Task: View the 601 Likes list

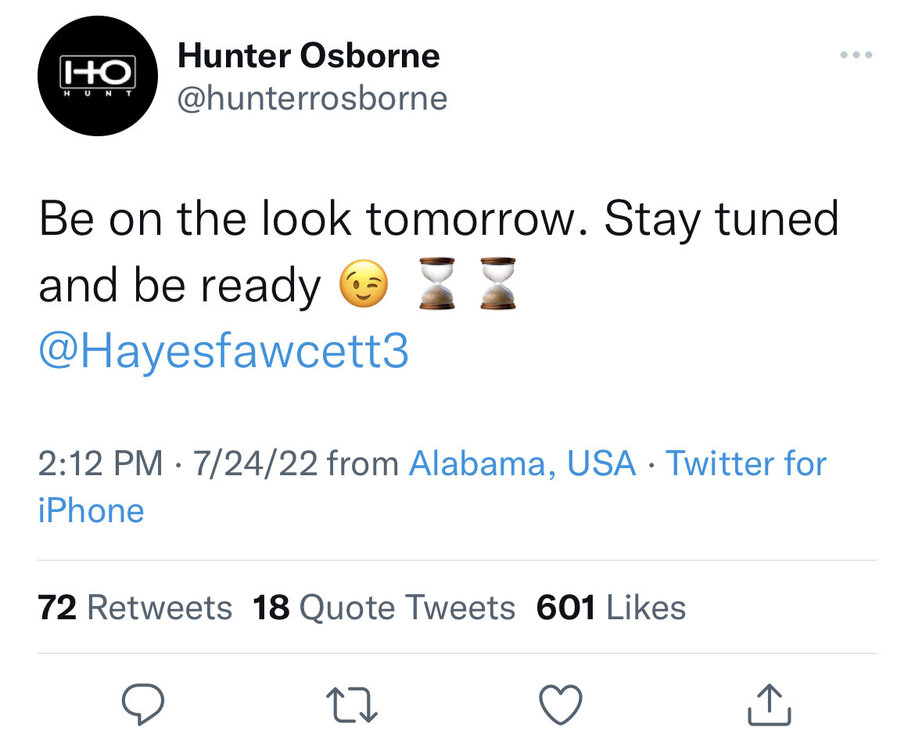Action: click(x=611, y=607)
